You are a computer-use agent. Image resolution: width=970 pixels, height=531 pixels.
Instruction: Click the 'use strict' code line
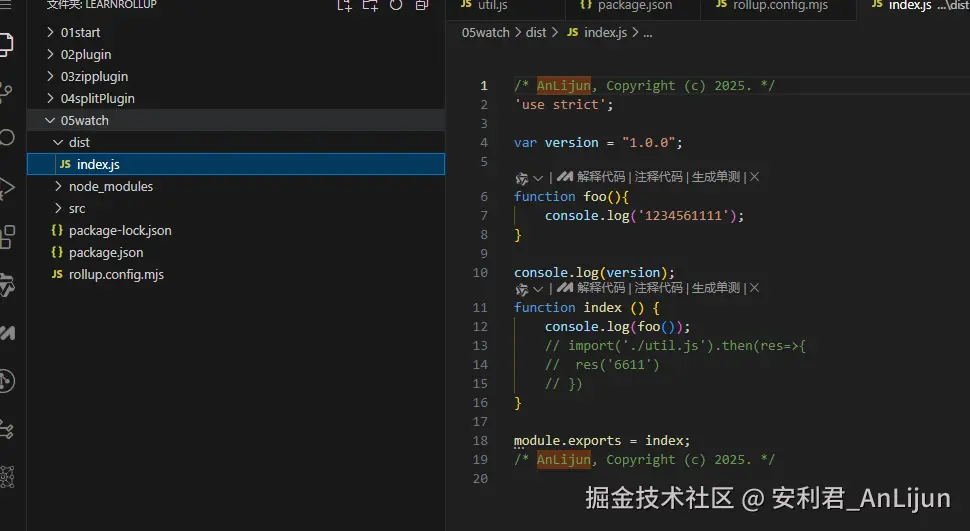point(564,105)
